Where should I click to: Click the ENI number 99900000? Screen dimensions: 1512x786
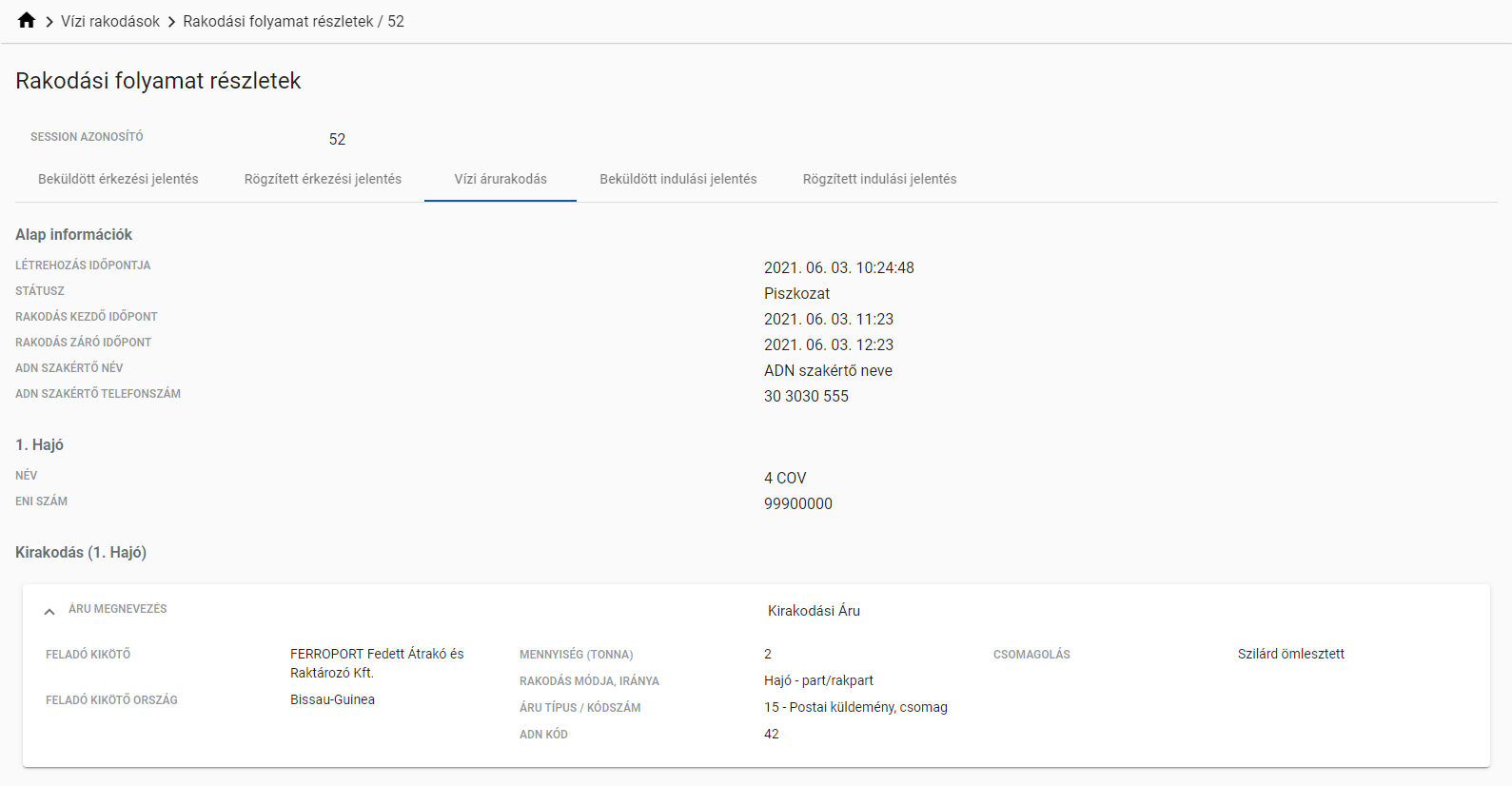[x=797, y=504]
